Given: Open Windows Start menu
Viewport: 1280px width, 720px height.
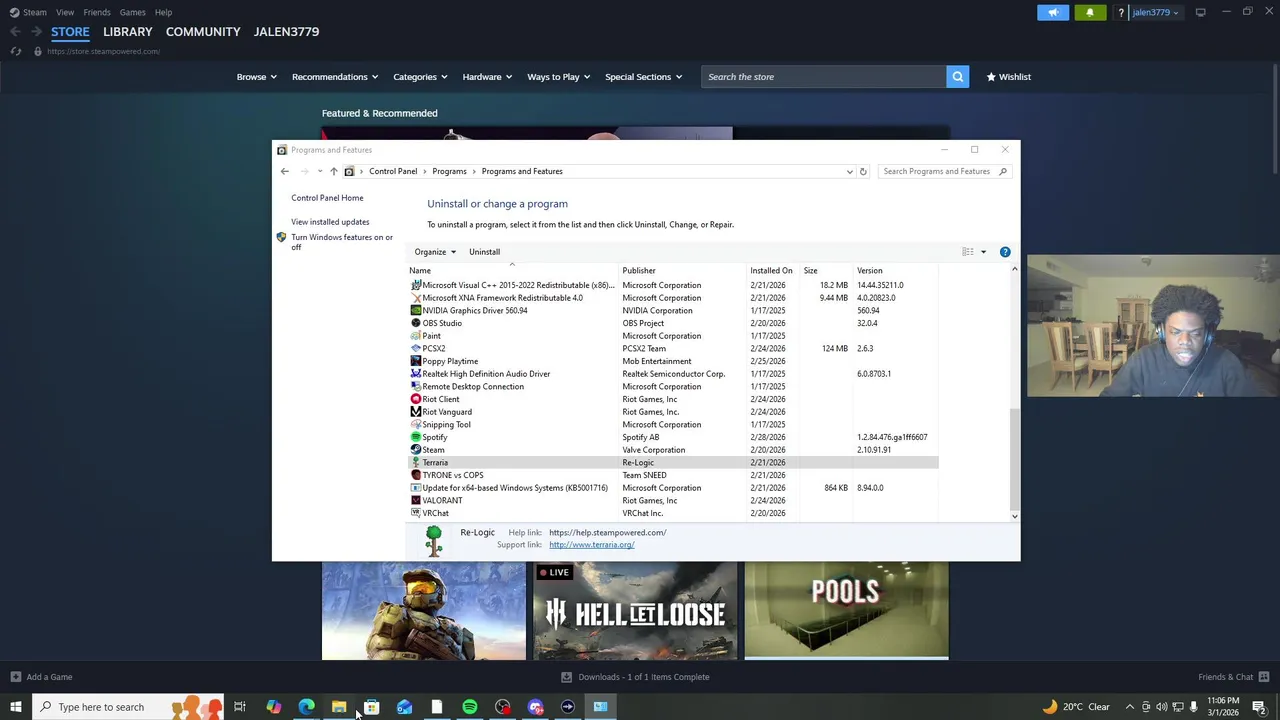Looking at the screenshot, I should point(15,707).
